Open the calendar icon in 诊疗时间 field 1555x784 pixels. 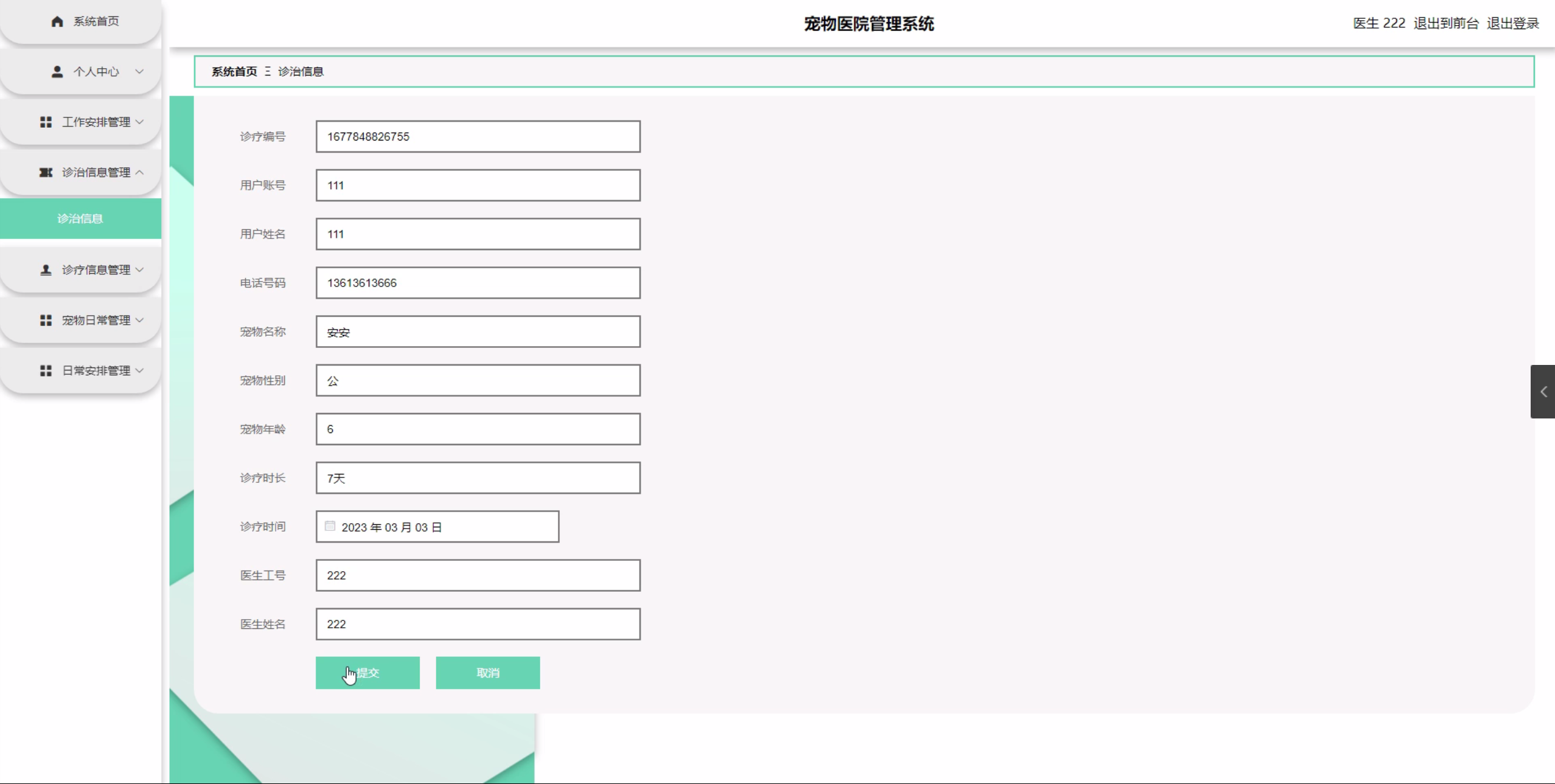pos(330,526)
